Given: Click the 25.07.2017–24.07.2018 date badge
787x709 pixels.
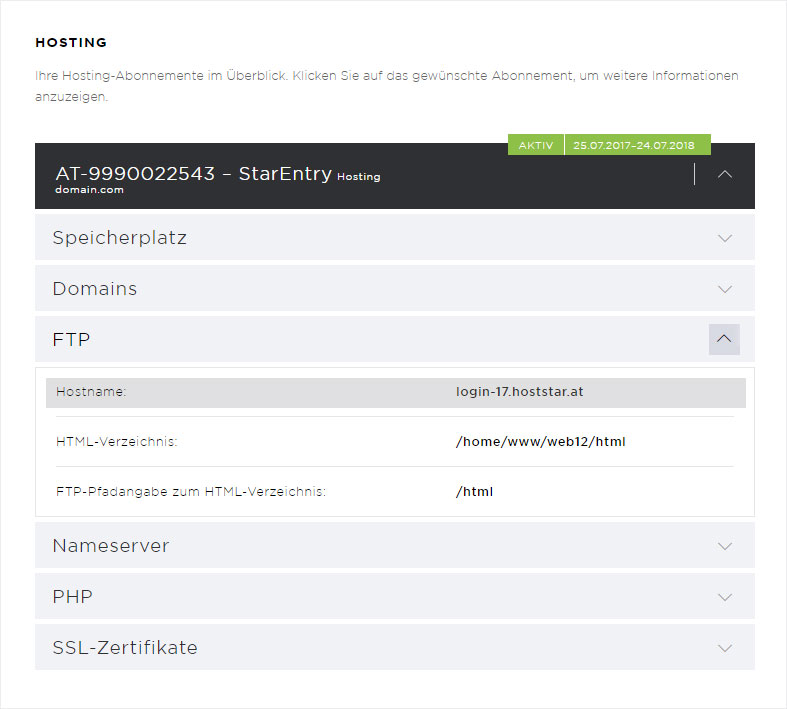Looking at the screenshot, I should coord(637,145).
